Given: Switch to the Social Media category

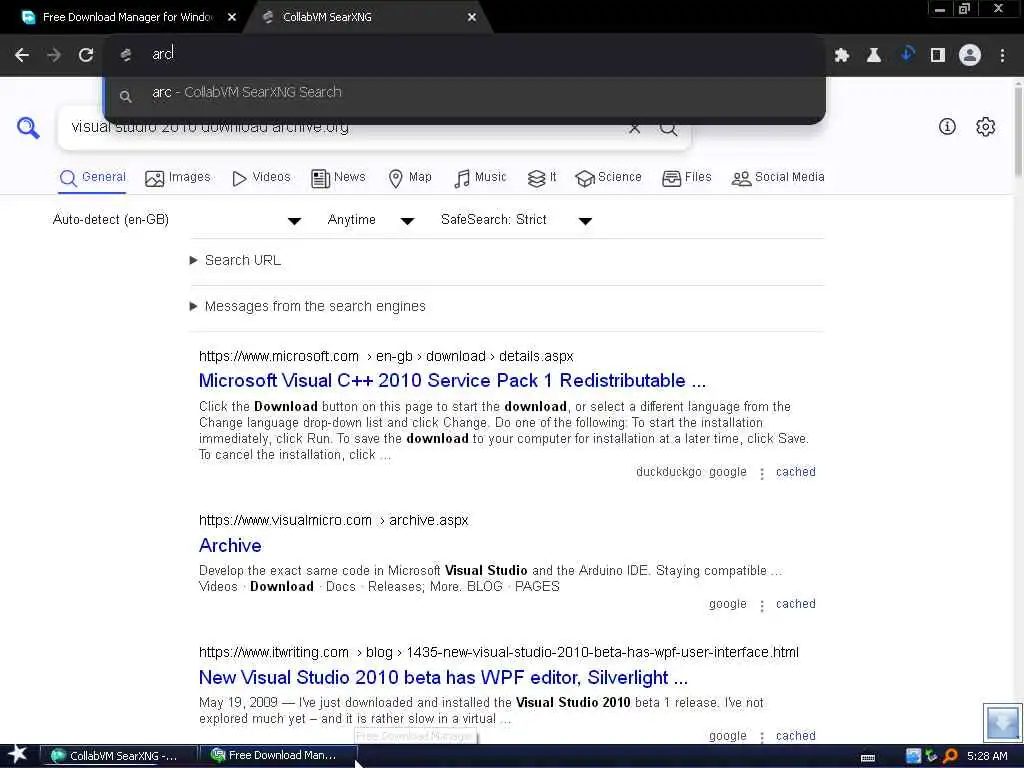Looking at the screenshot, I should pyautogui.click(x=778, y=178).
